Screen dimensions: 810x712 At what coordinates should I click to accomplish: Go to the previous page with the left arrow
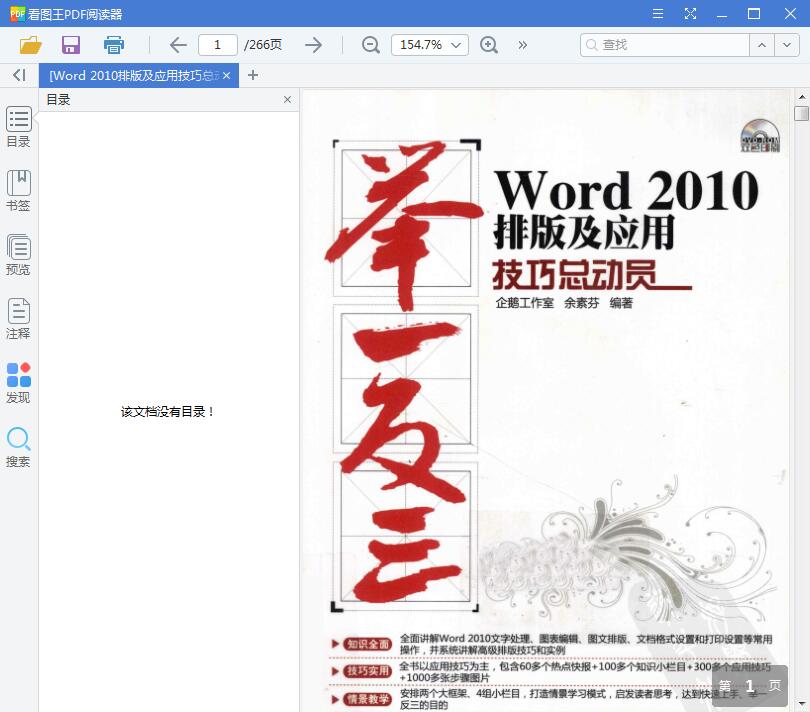click(178, 45)
